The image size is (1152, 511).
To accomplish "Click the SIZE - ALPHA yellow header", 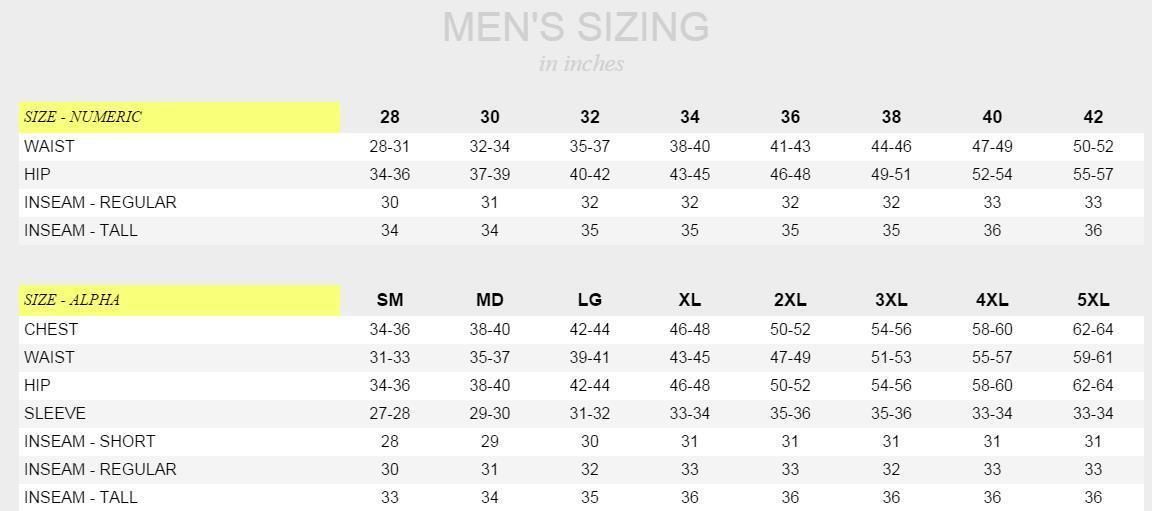I will [x=179, y=300].
